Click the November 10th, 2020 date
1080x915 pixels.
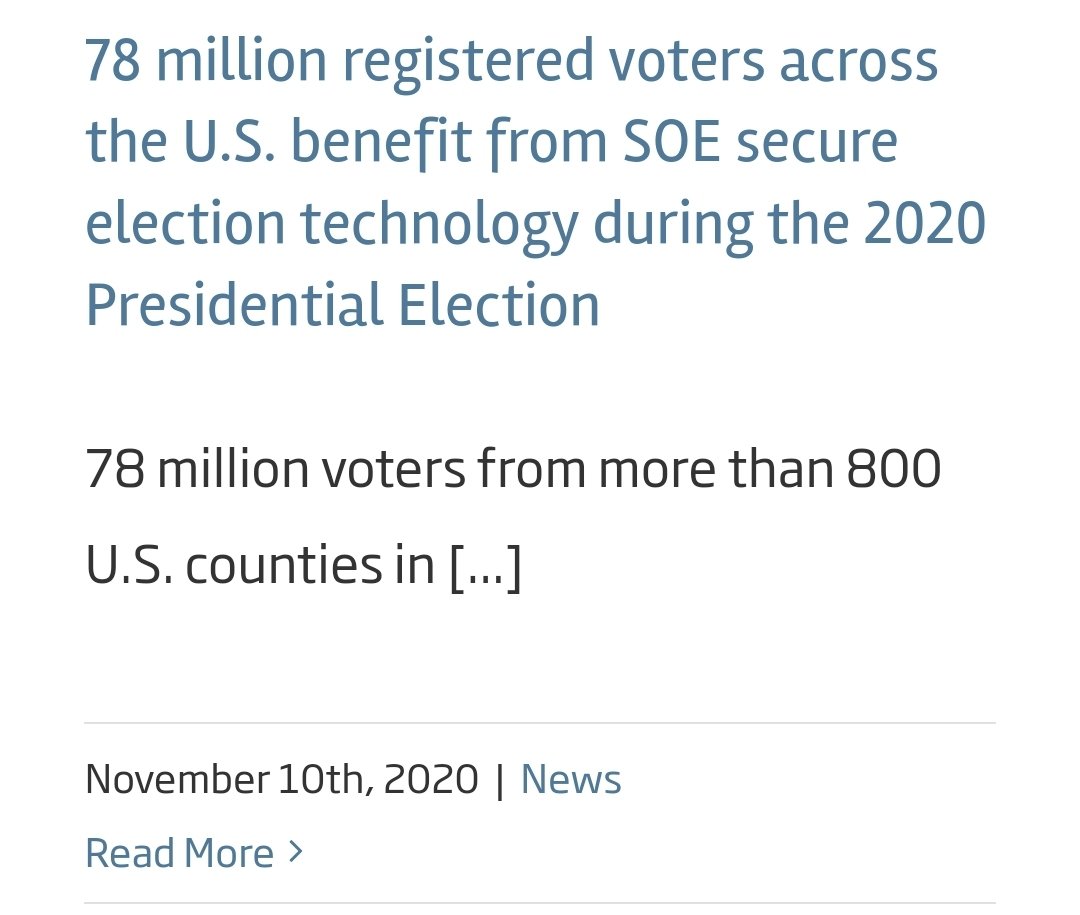(282, 780)
